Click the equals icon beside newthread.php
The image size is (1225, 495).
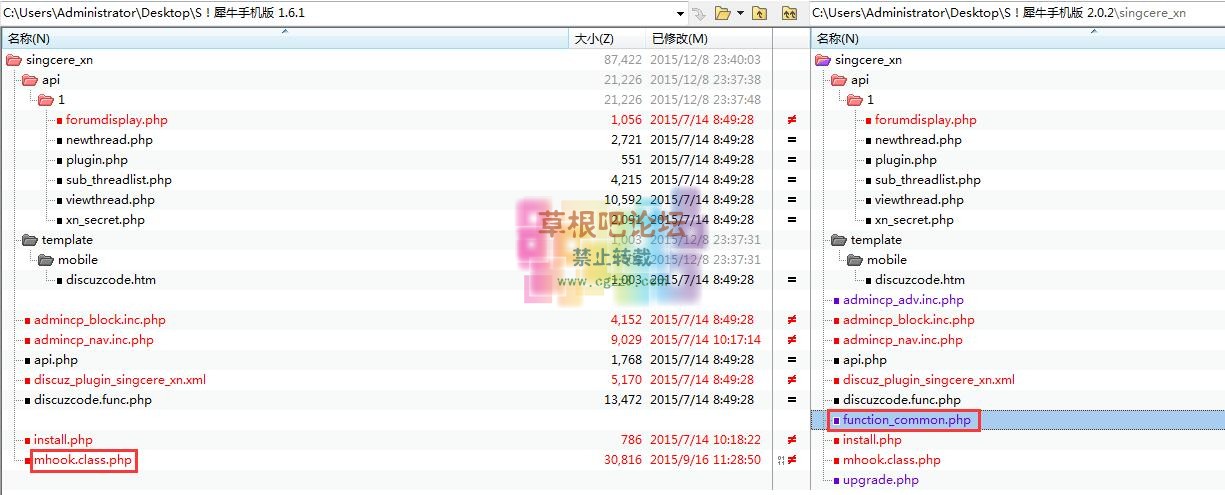pyautogui.click(x=792, y=140)
